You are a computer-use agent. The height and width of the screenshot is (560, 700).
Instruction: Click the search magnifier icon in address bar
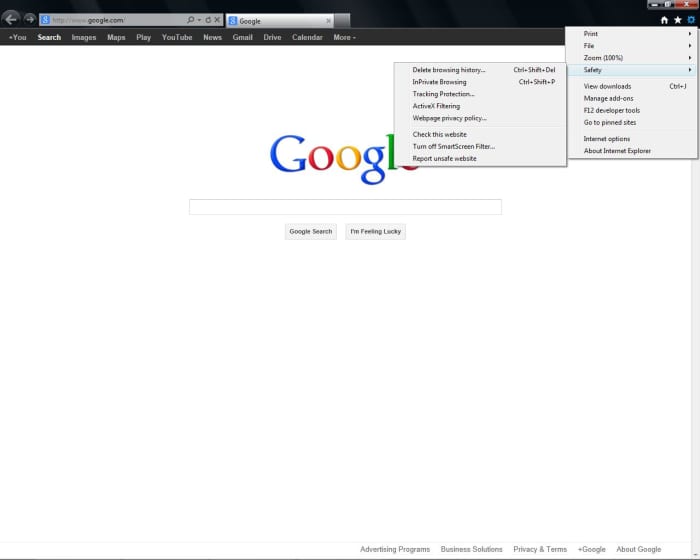[191, 20]
